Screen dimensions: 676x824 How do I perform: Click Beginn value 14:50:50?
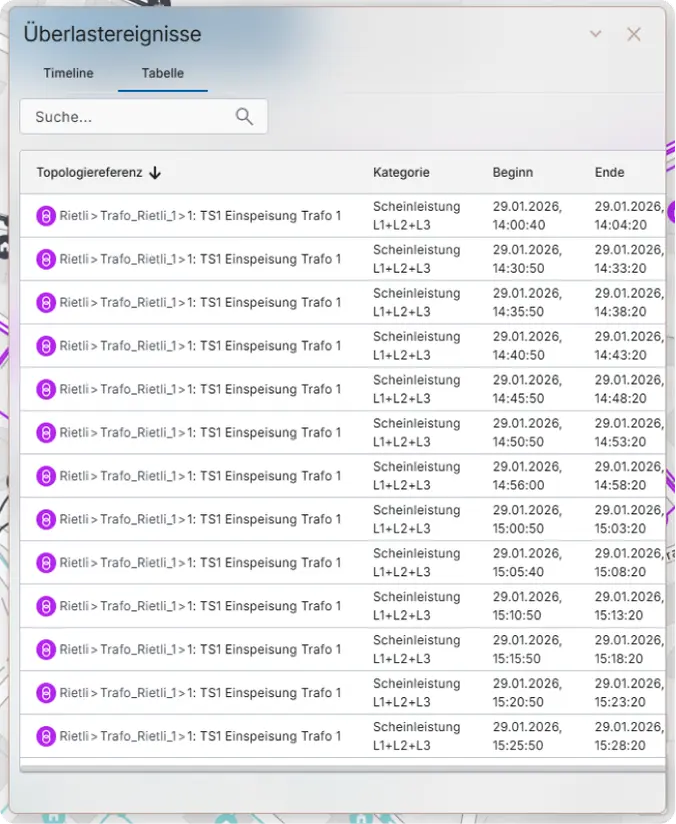click(x=527, y=432)
